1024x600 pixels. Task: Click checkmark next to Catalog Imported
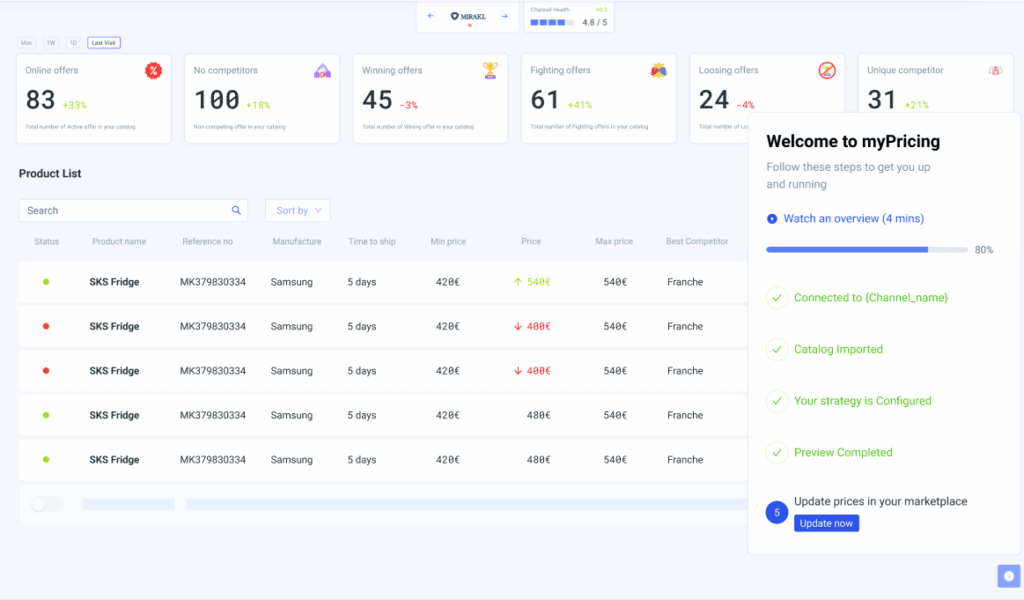(776, 349)
